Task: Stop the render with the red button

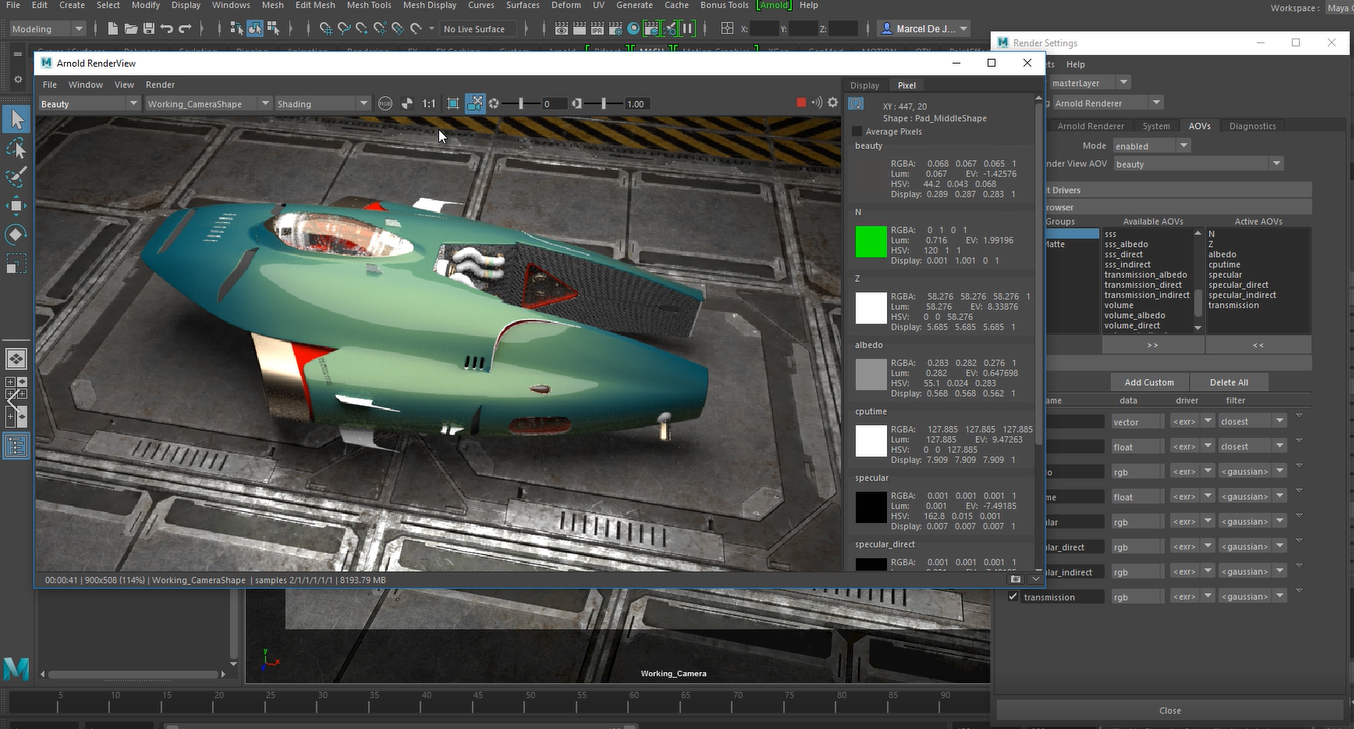Action: point(801,103)
